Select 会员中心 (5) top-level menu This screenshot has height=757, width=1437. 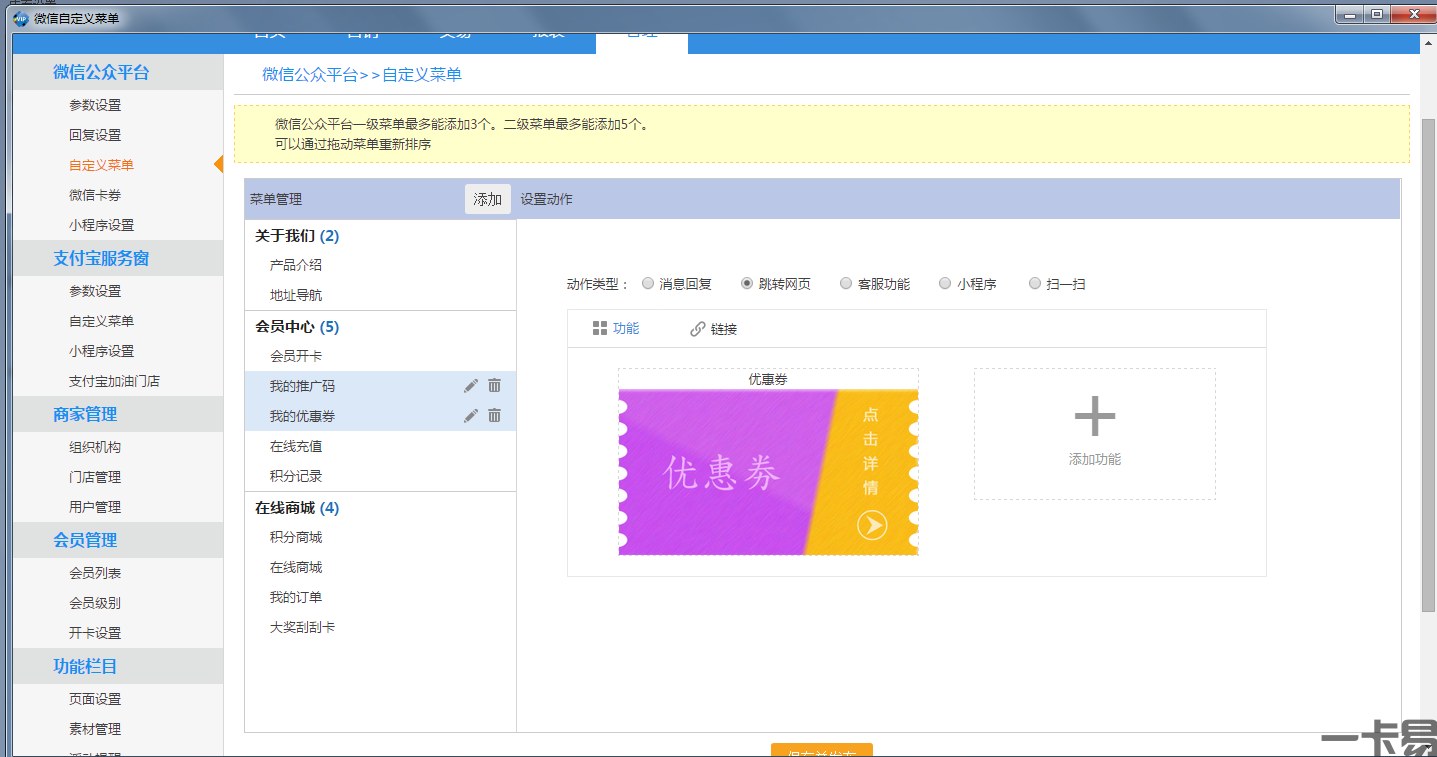click(297, 327)
